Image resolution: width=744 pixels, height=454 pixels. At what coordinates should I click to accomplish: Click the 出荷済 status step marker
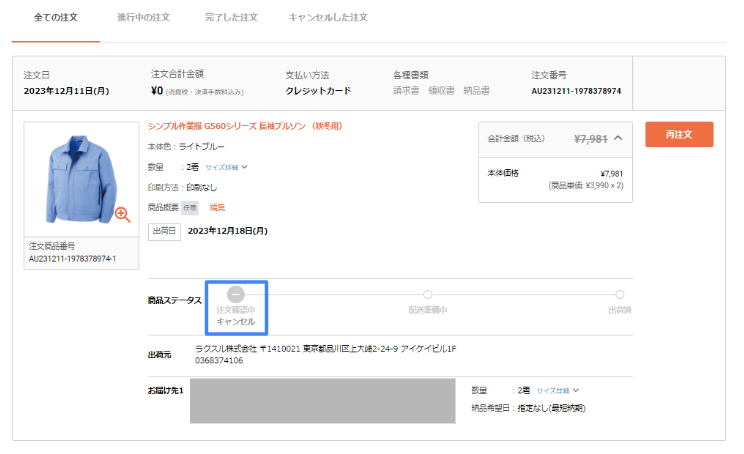[x=620, y=295]
